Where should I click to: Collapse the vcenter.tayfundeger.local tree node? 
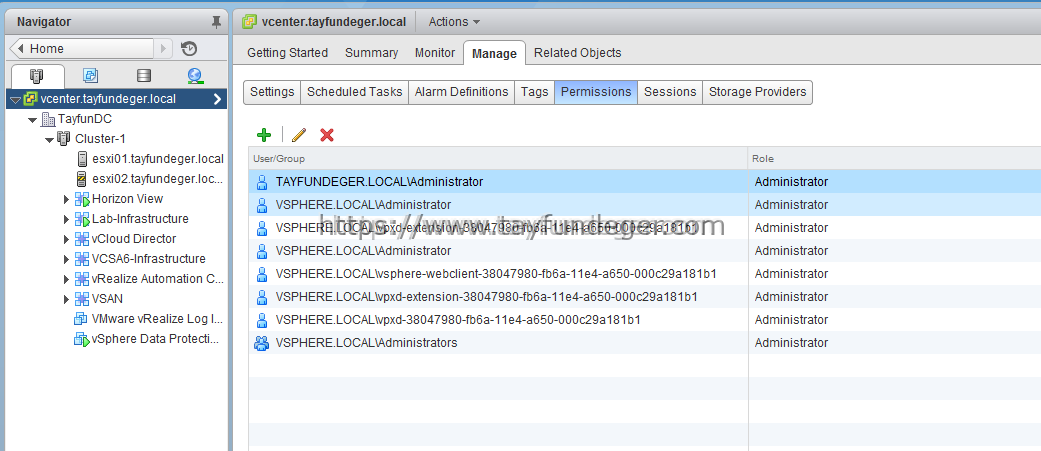click(x=16, y=100)
